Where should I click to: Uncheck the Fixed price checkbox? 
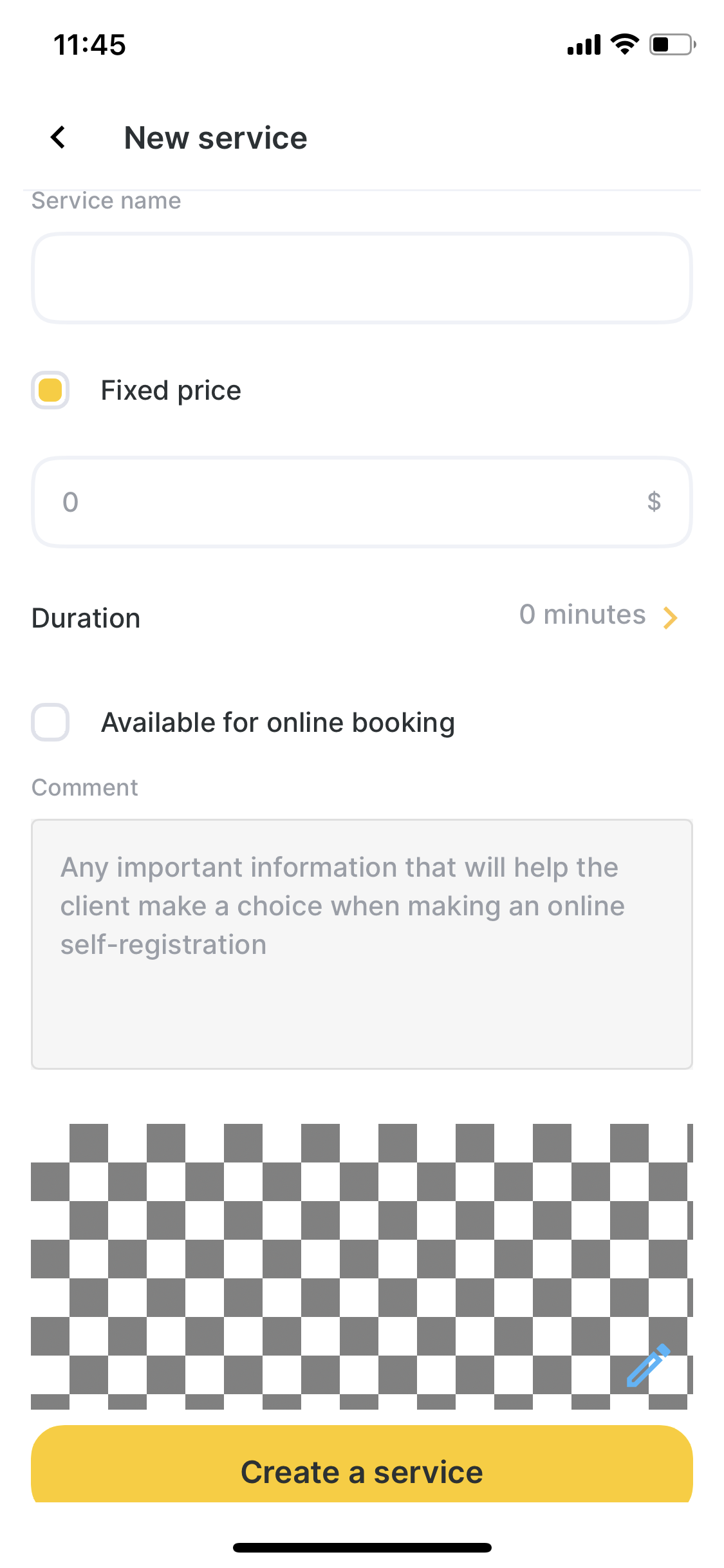click(x=50, y=390)
